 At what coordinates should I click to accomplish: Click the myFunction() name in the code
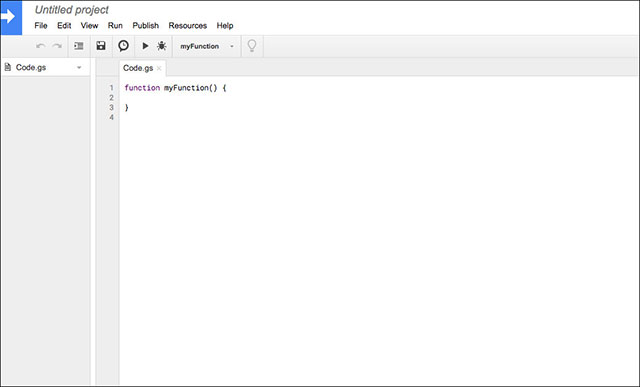pos(191,88)
